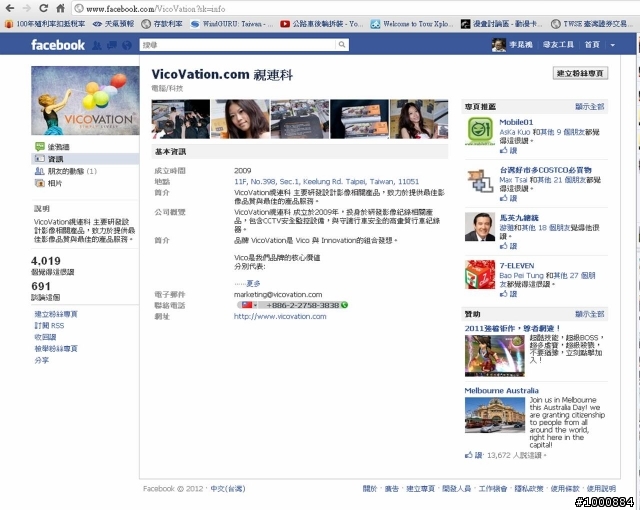Screen dimensions: 640x510
Task: Click the game ad image
Action: click(495, 356)
